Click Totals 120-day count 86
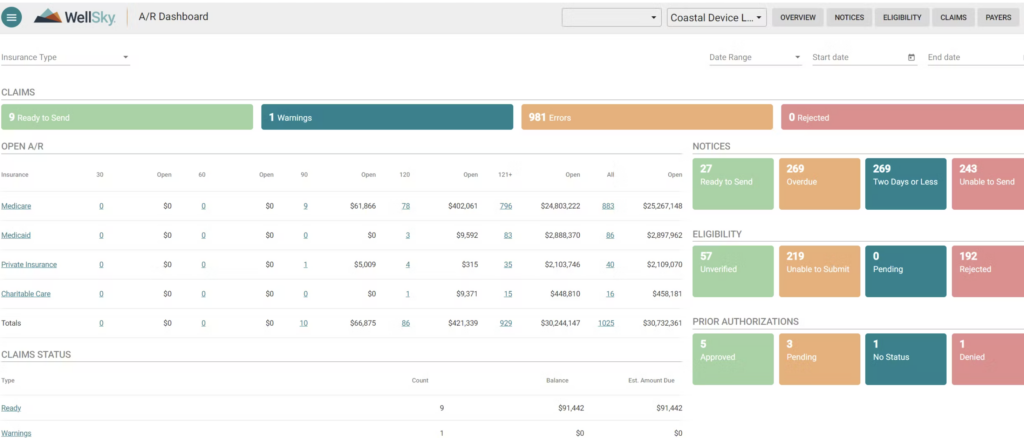 pyautogui.click(x=406, y=323)
